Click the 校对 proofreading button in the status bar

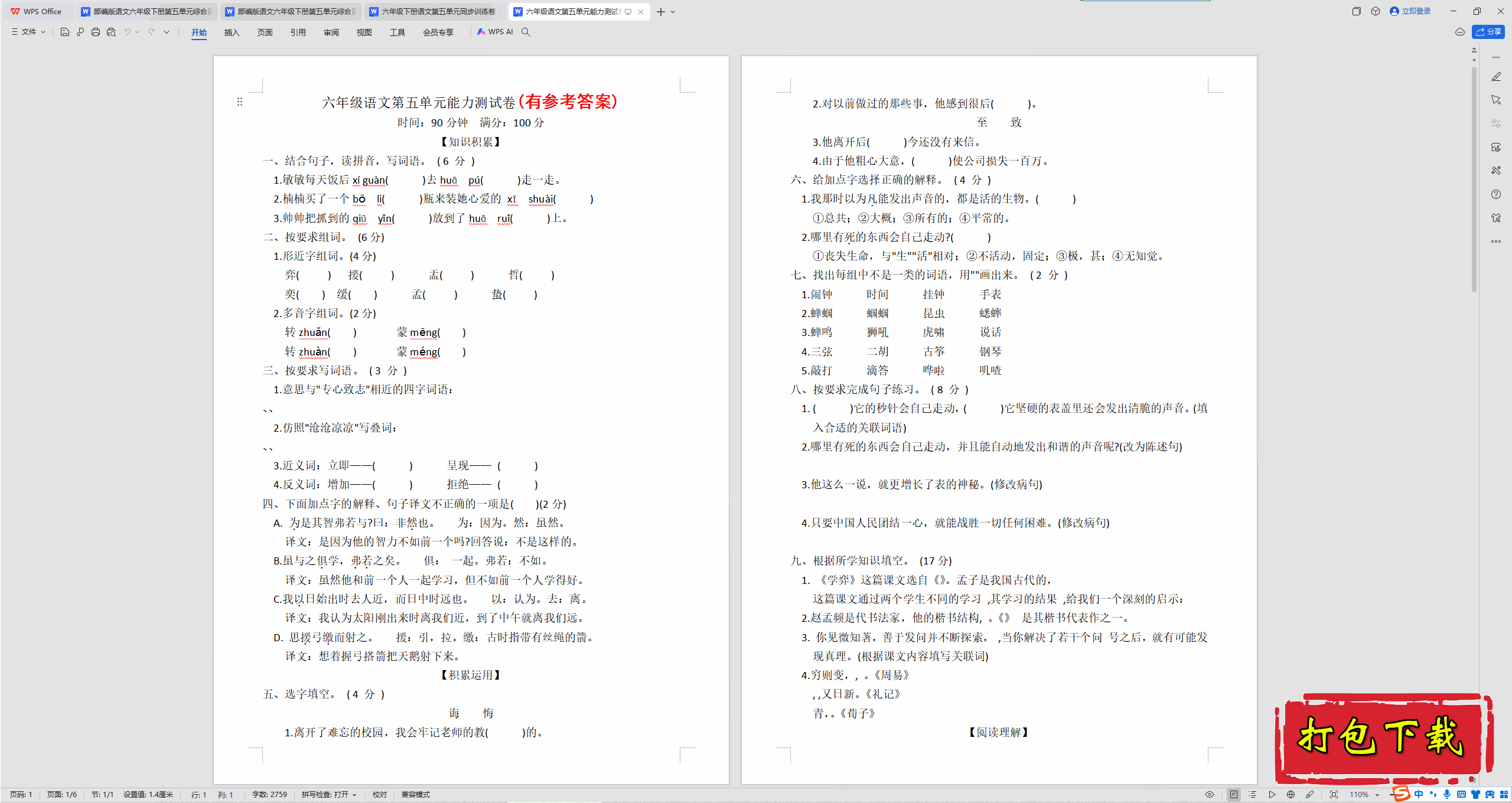(380, 795)
